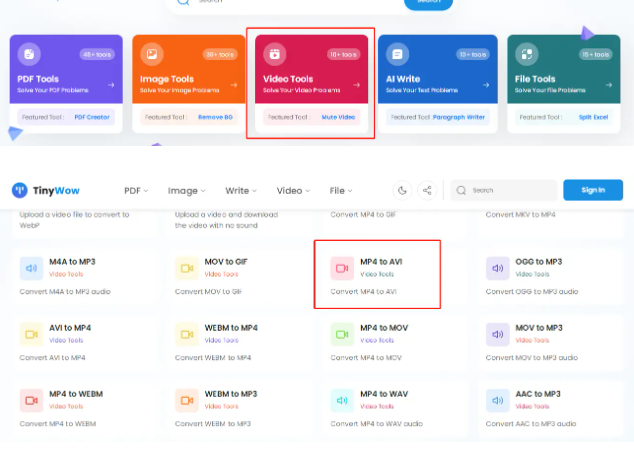Open the MOV to MP3 tool title

[539, 328]
